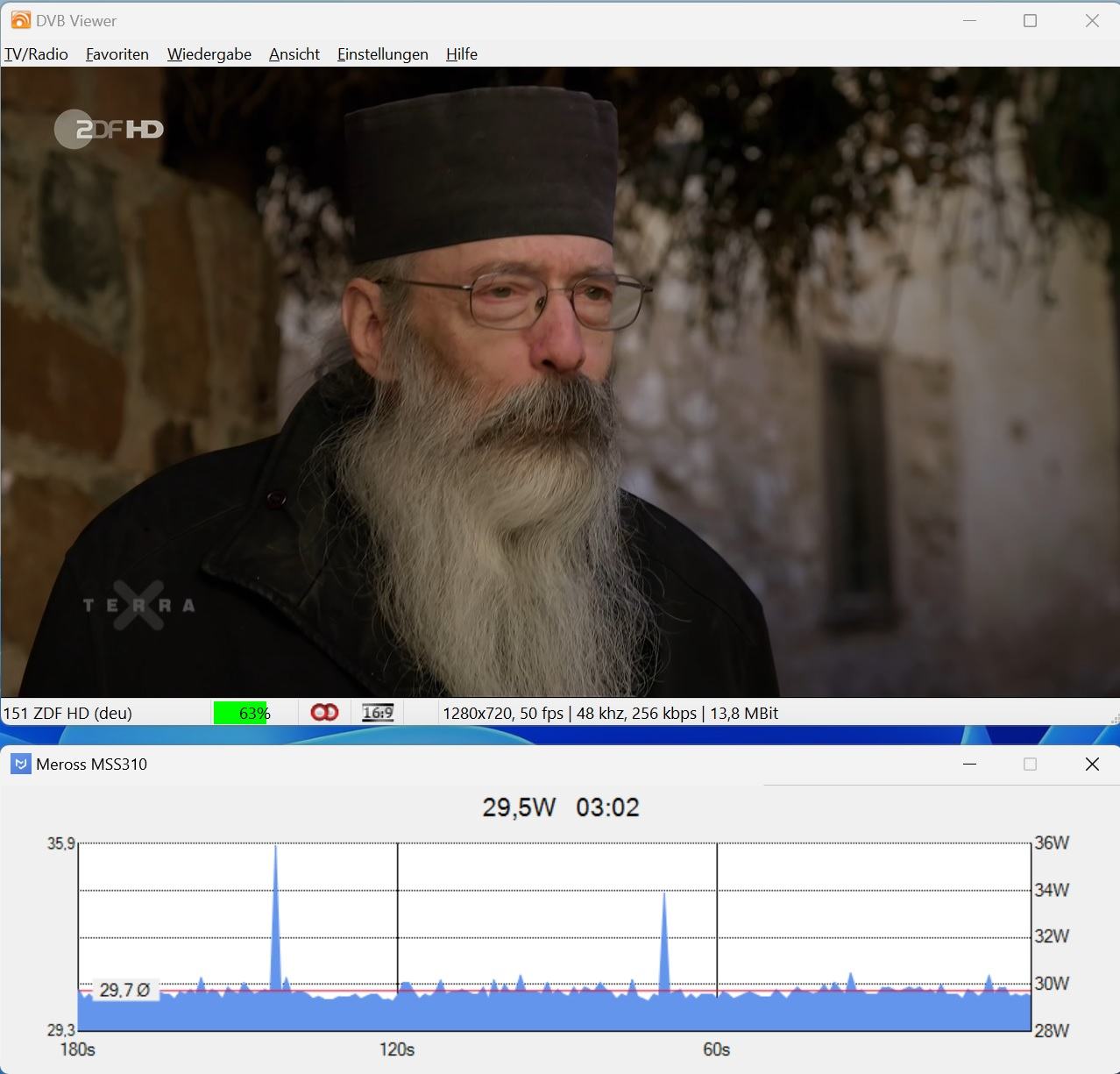Viewport: 1120px width, 1074px height.
Task: Open the Ansicht menu
Action: (294, 54)
